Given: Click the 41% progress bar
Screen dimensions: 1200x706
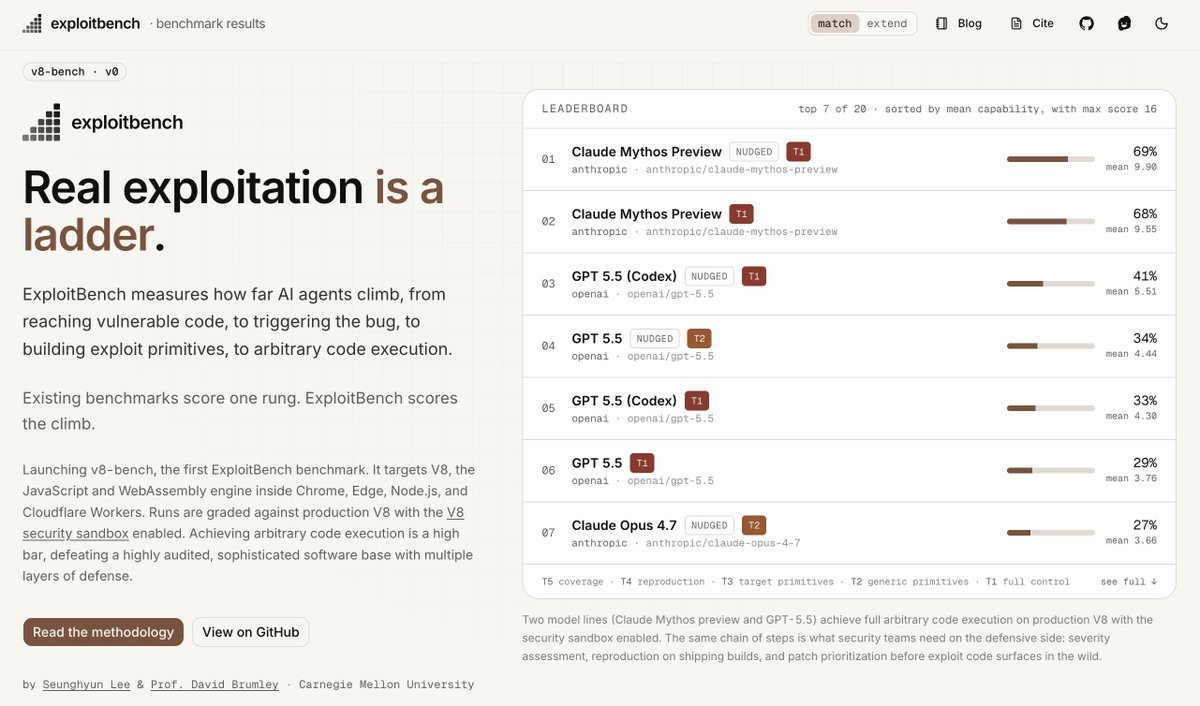Looking at the screenshot, I should 1051,283.
